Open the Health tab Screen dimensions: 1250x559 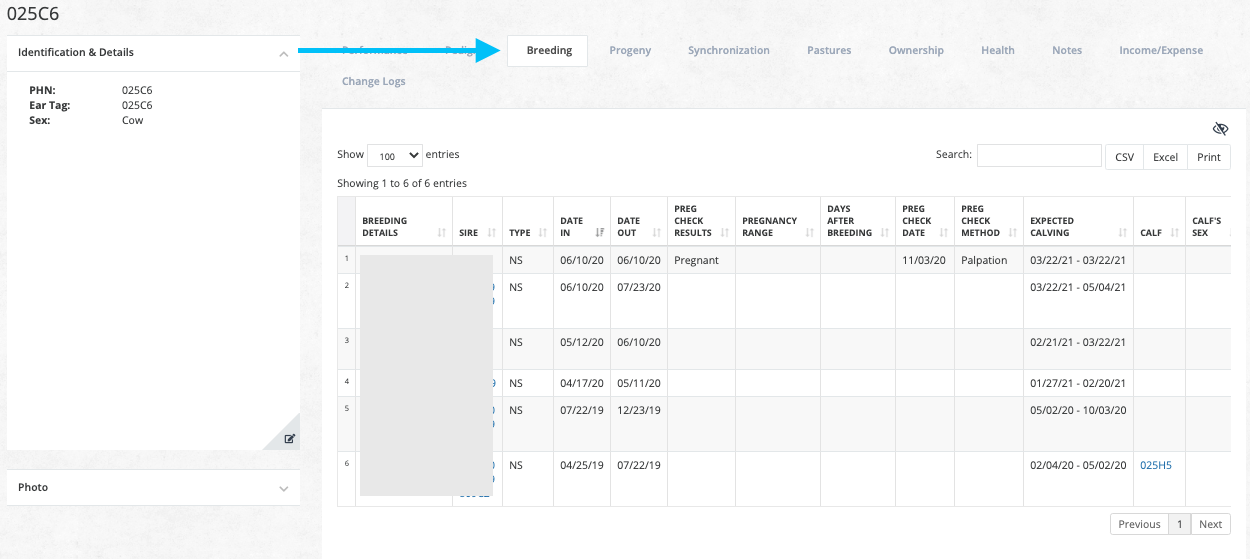pyautogui.click(x=998, y=51)
